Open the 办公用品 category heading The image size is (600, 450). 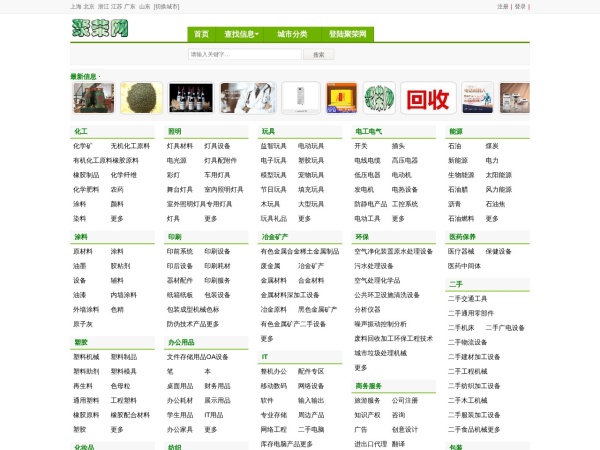(x=181, y=342)
